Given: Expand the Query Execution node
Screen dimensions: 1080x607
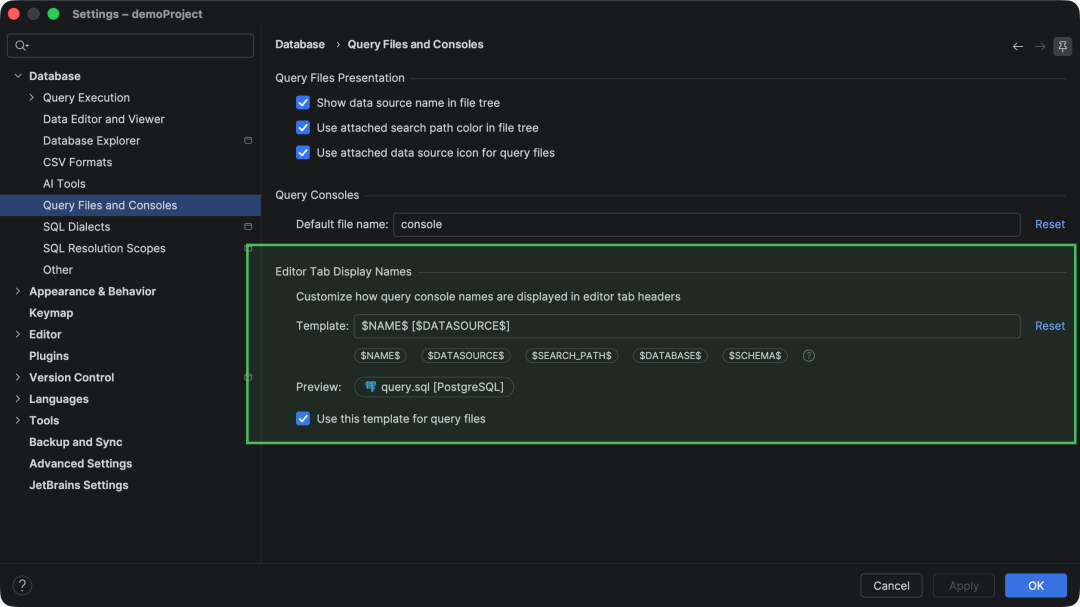Looking at the screenshot, I should (x=32, y=97).
